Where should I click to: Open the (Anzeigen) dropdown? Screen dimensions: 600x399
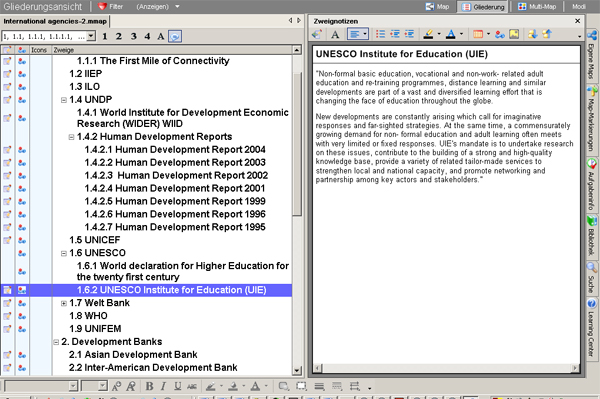177,7
